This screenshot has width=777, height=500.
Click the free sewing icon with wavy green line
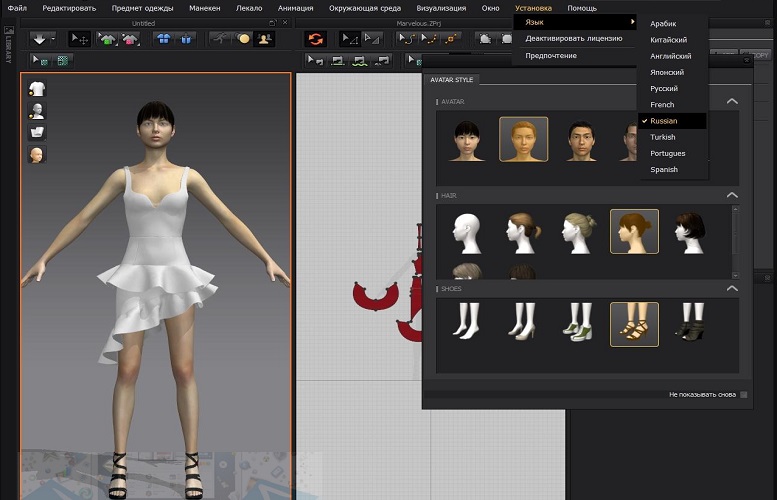click(360, 60)
